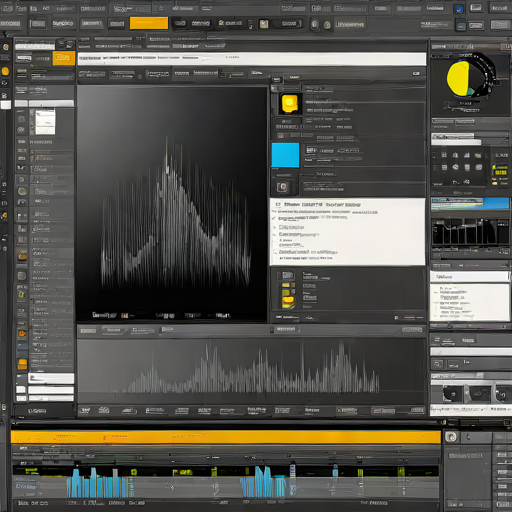Pick the cyan blue color swatch
This screenshot has width=512, height=512.
tap(285, 155)
